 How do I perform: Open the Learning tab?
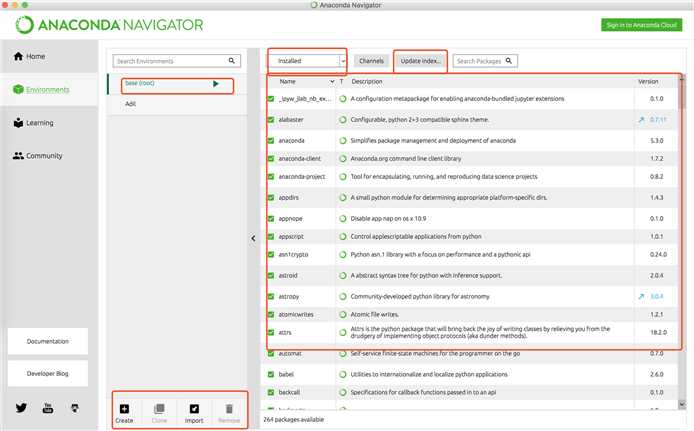click(49, 123)
